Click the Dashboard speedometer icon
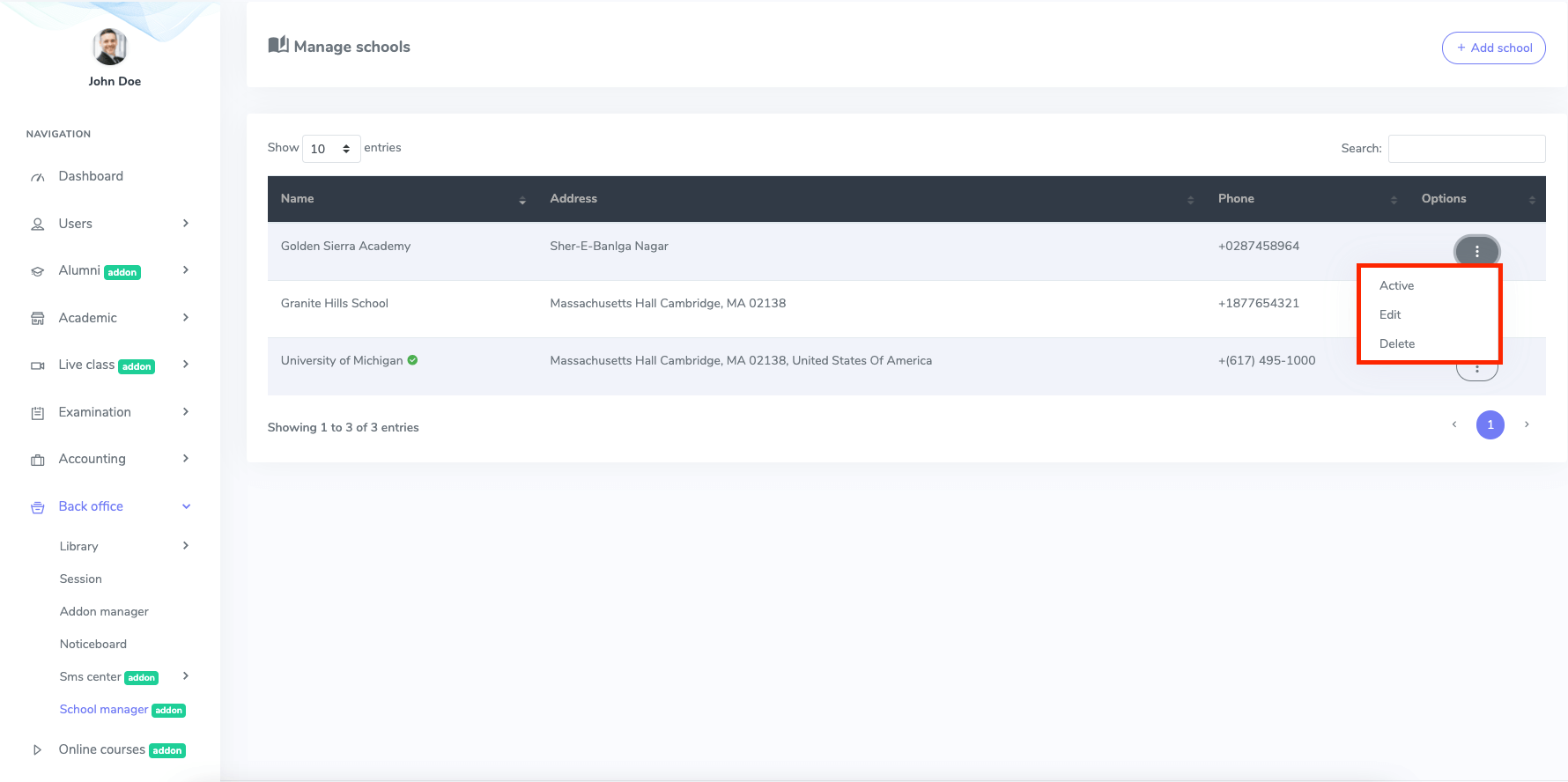This screenshot has width=1568, height=782. pos(37,177)
